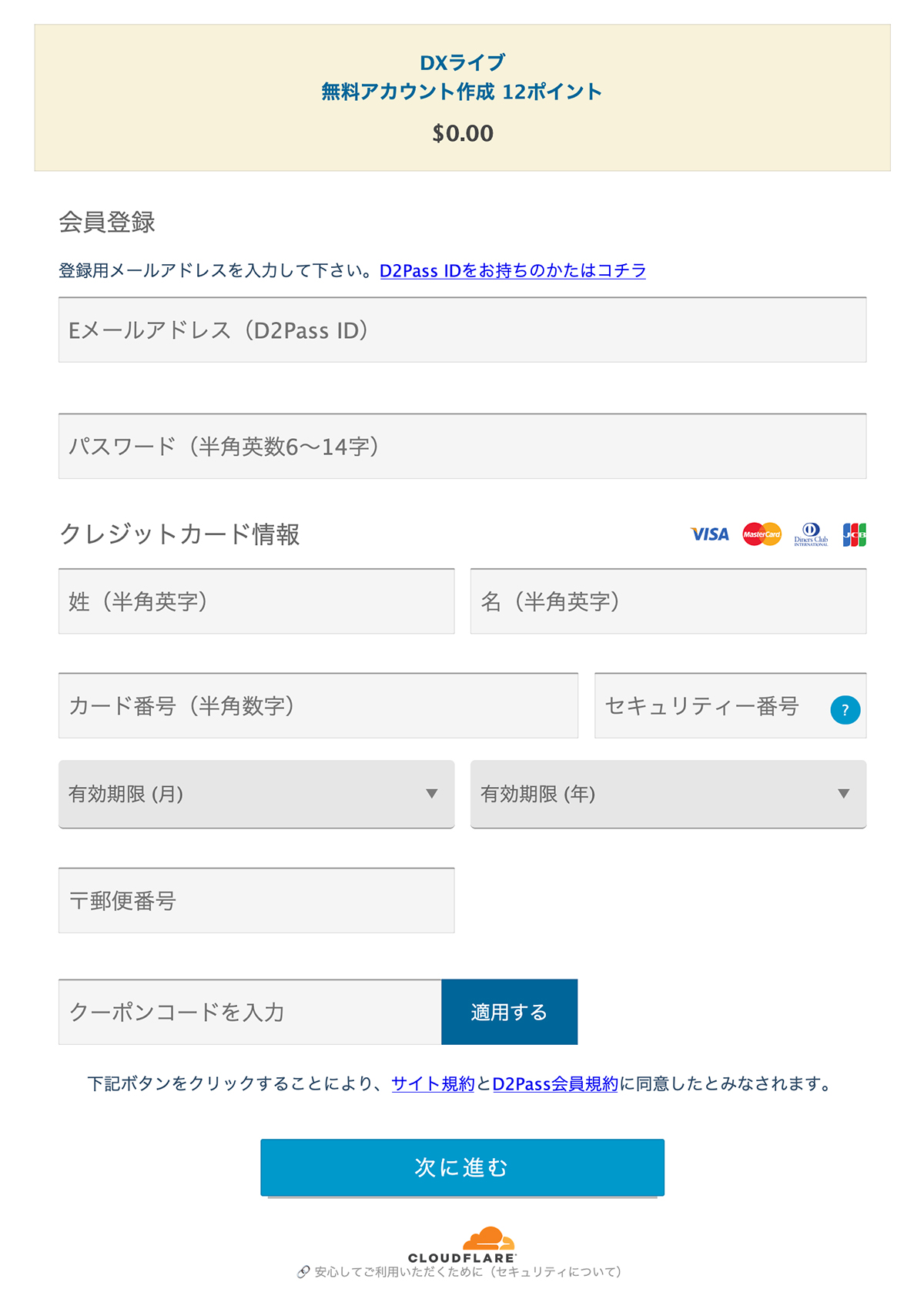
Task: Click the 名 (半角英字) first name field
Action: tap(668, 601)
